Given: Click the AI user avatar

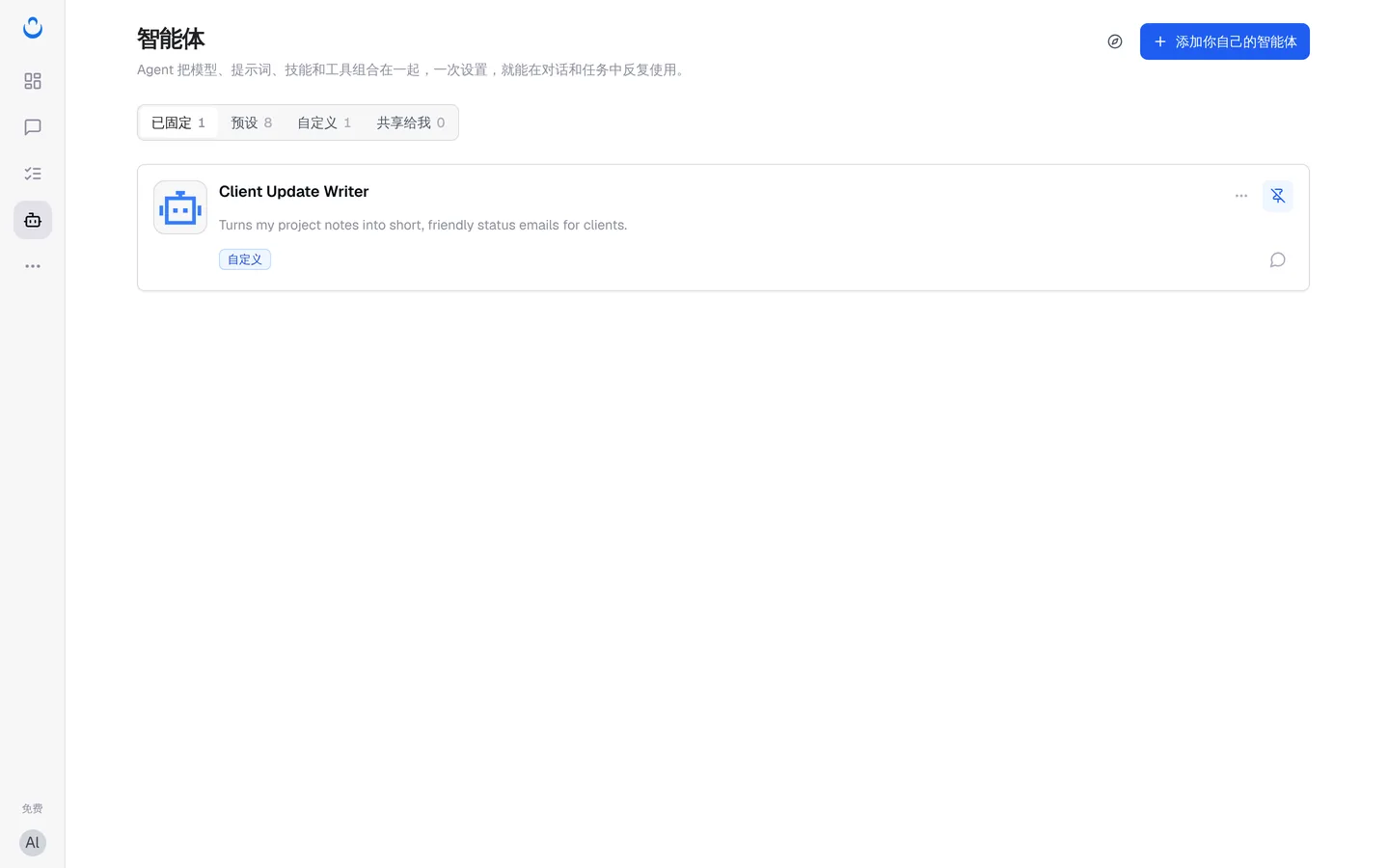Looking at the screenshot, I should 33,843.
